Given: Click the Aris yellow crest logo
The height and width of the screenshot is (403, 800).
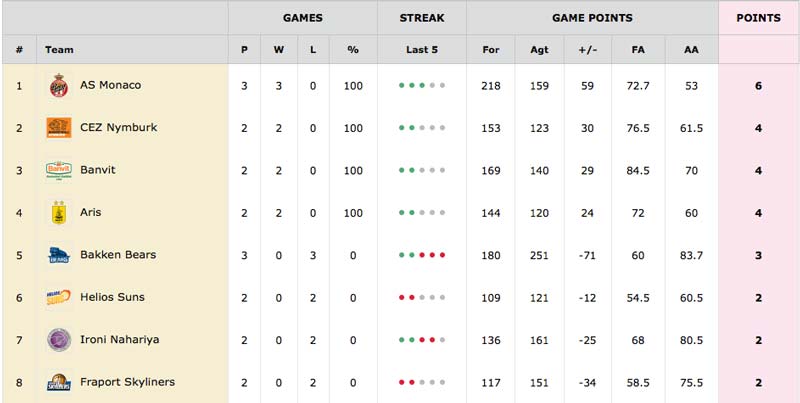Looking at the screenshot, I should 59,212.
